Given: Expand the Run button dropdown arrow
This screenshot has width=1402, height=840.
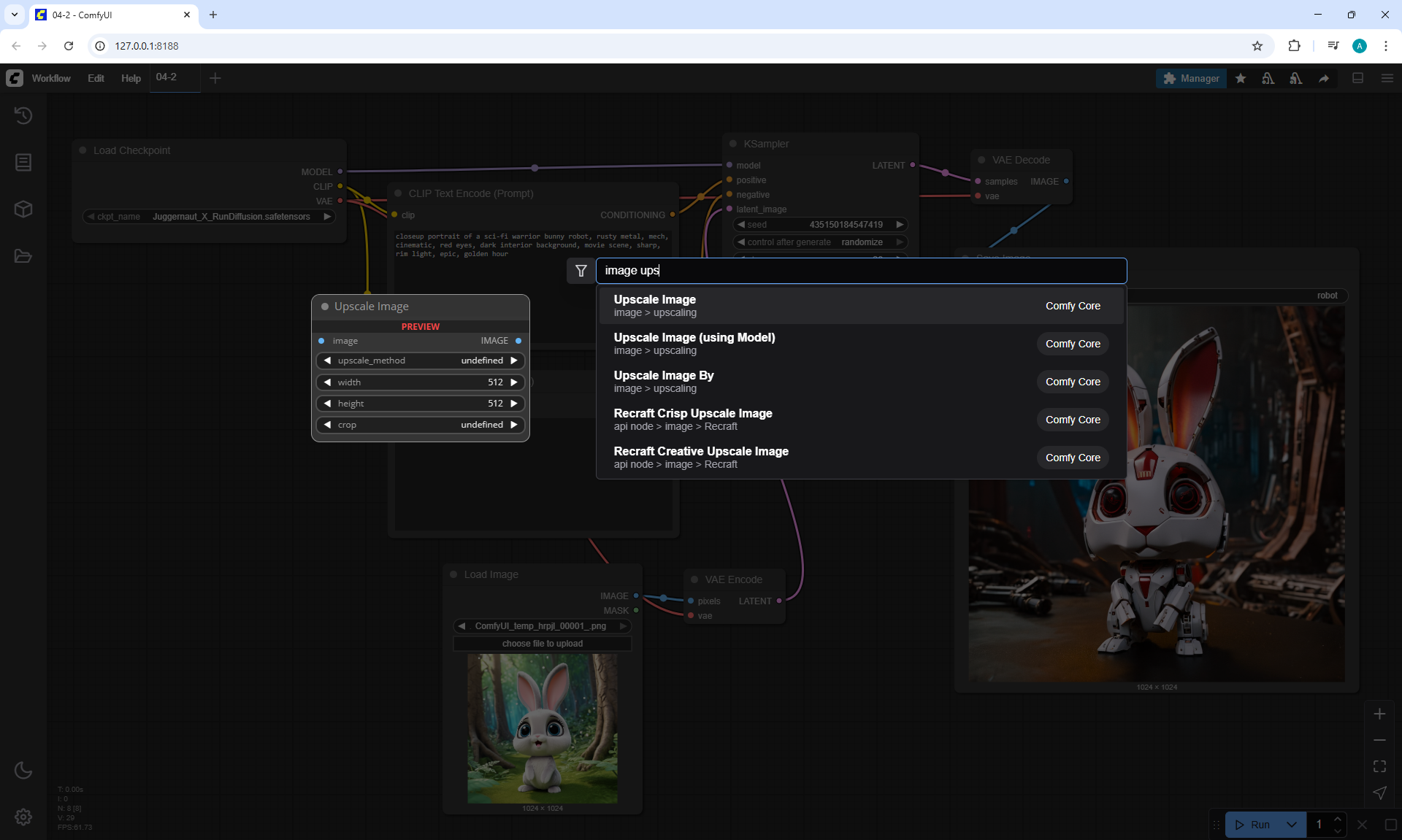Looking at the screenshot, I should point(1292,825).
